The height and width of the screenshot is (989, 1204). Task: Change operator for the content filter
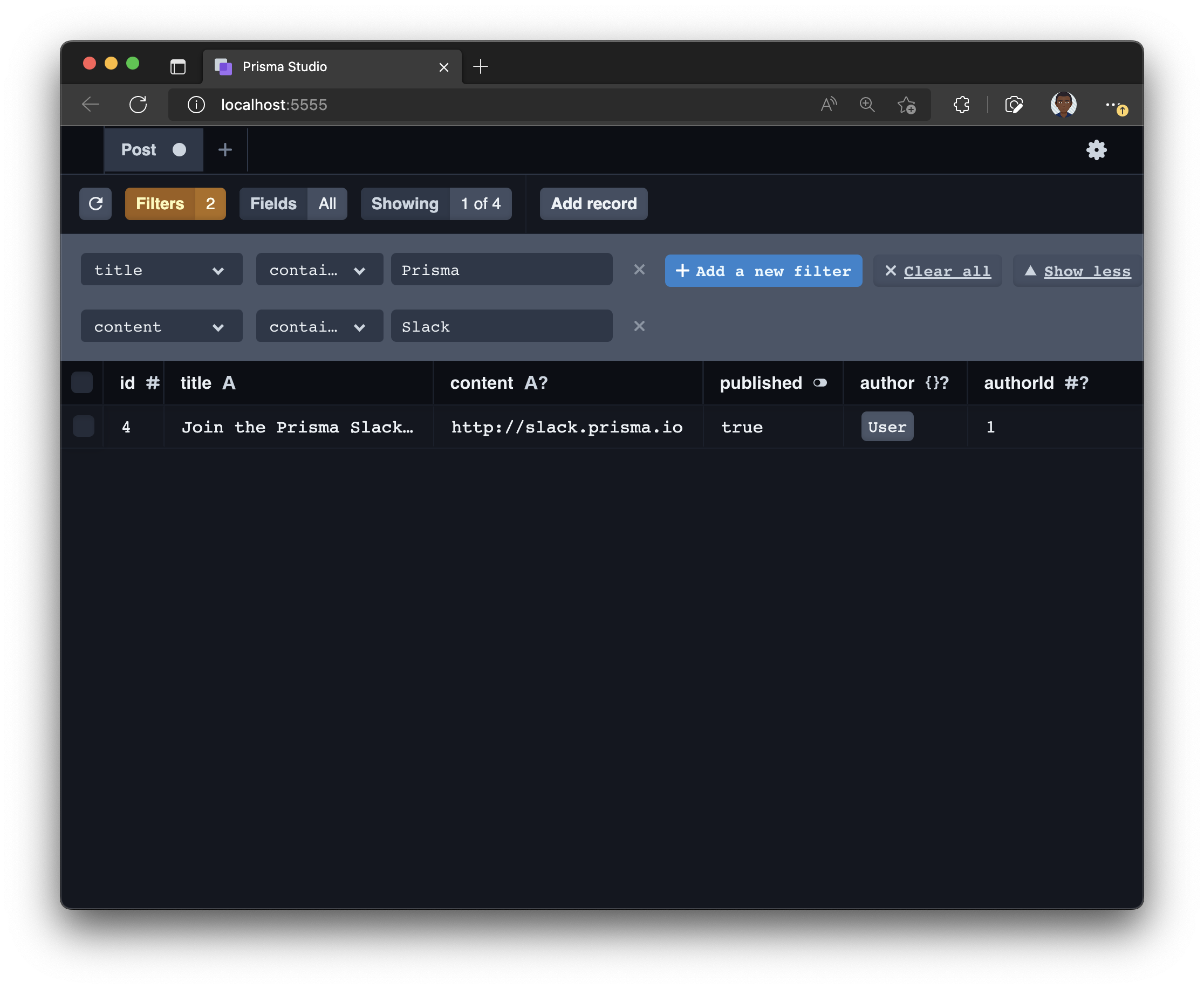(x=320, y=326)
